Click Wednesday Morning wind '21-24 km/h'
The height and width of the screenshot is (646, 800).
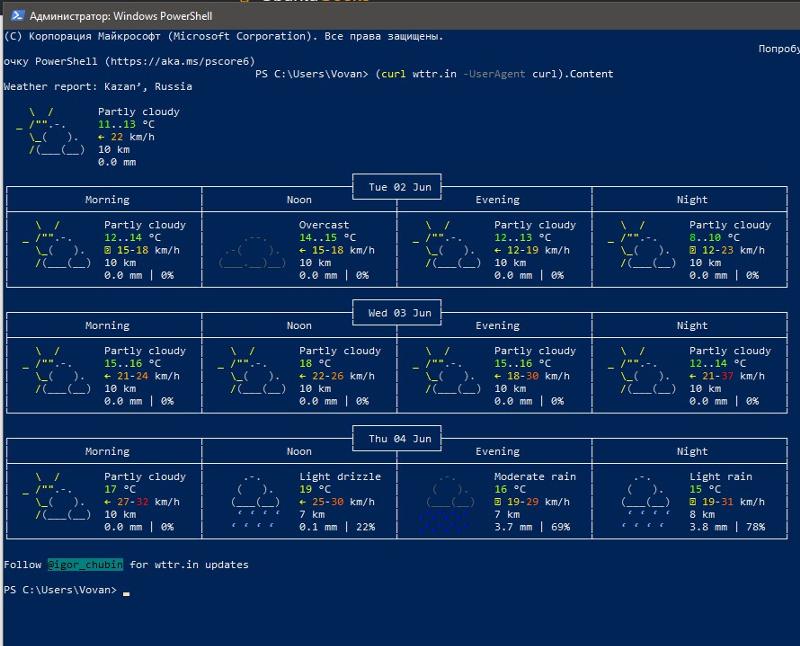coord(148,376)
